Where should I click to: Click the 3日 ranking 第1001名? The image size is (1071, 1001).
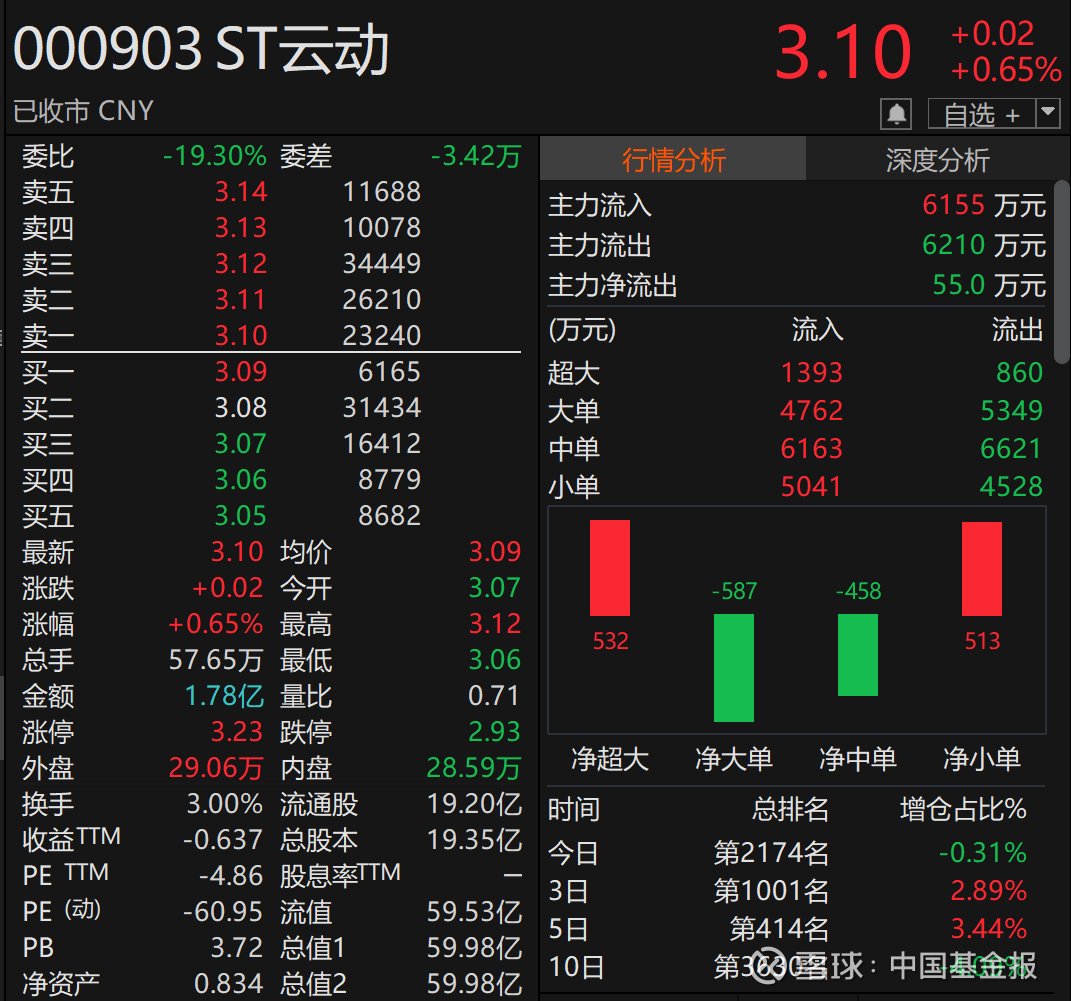(771, 891)
